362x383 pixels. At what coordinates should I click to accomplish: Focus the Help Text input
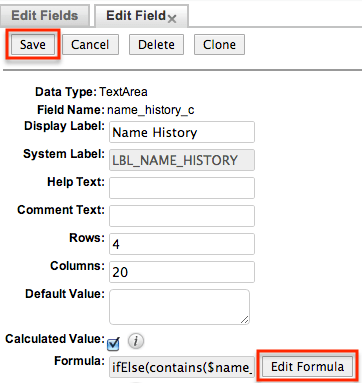click(182, 188)
